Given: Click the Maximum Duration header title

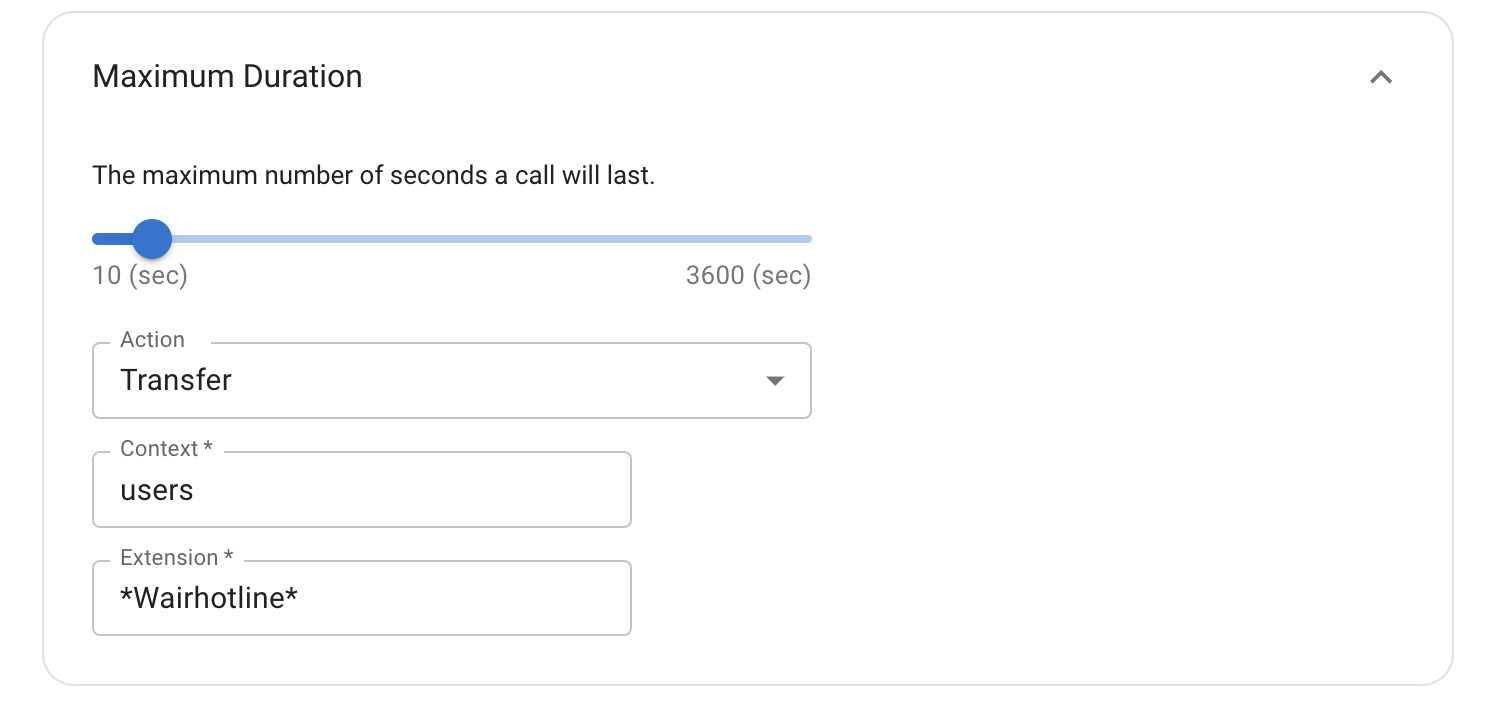Looking at the screenshot, I should 227,77.
